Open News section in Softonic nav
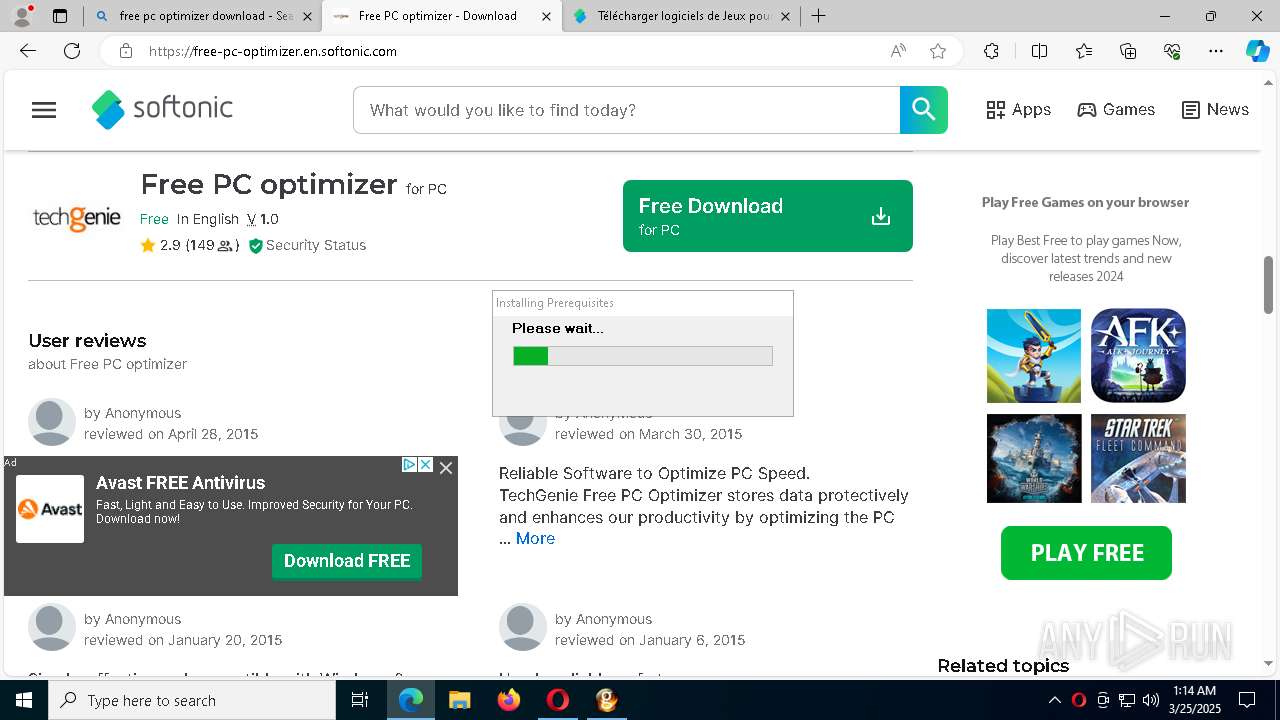 point(1215,110)
